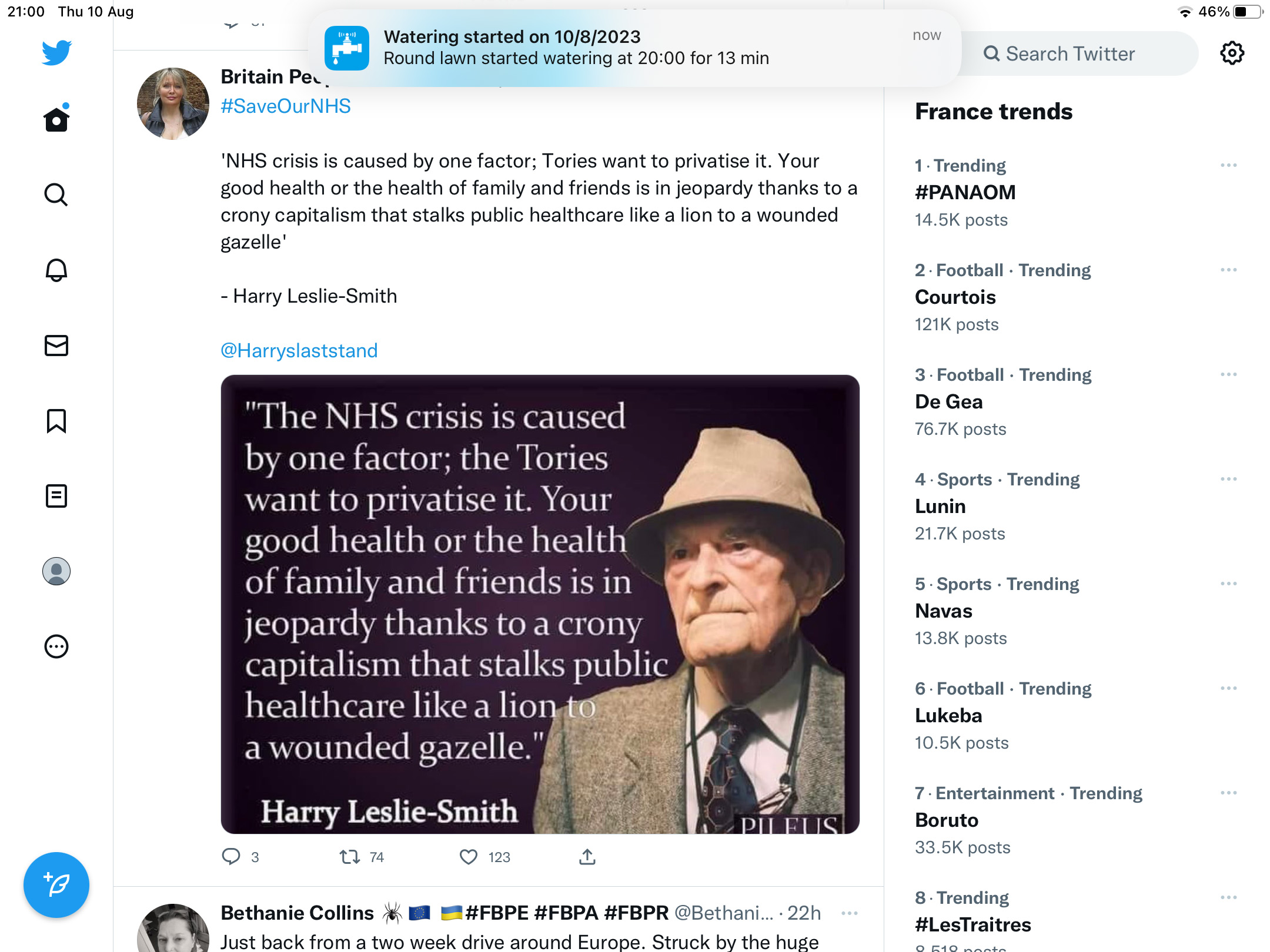
Task: Compose a new tweet with the blue button
Action: point(56,884)
